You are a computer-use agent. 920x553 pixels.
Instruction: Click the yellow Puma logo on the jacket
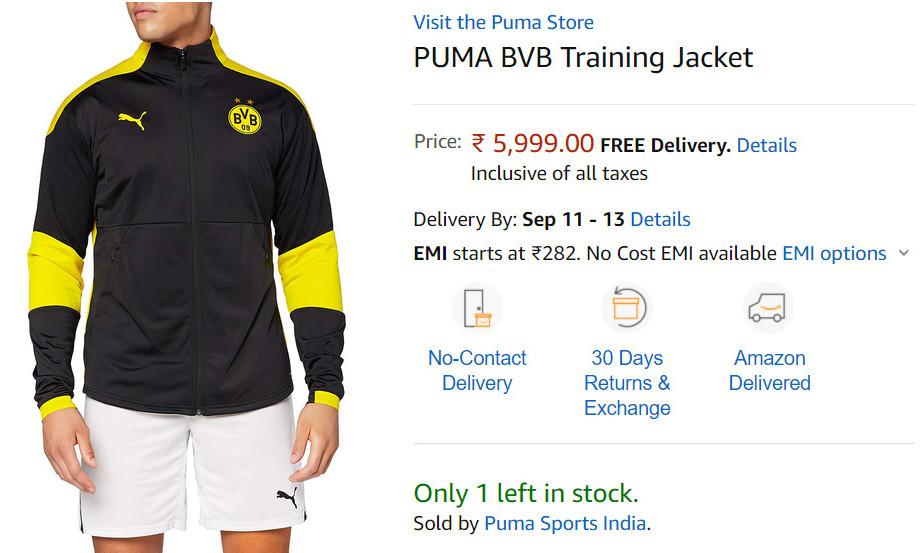133,119
